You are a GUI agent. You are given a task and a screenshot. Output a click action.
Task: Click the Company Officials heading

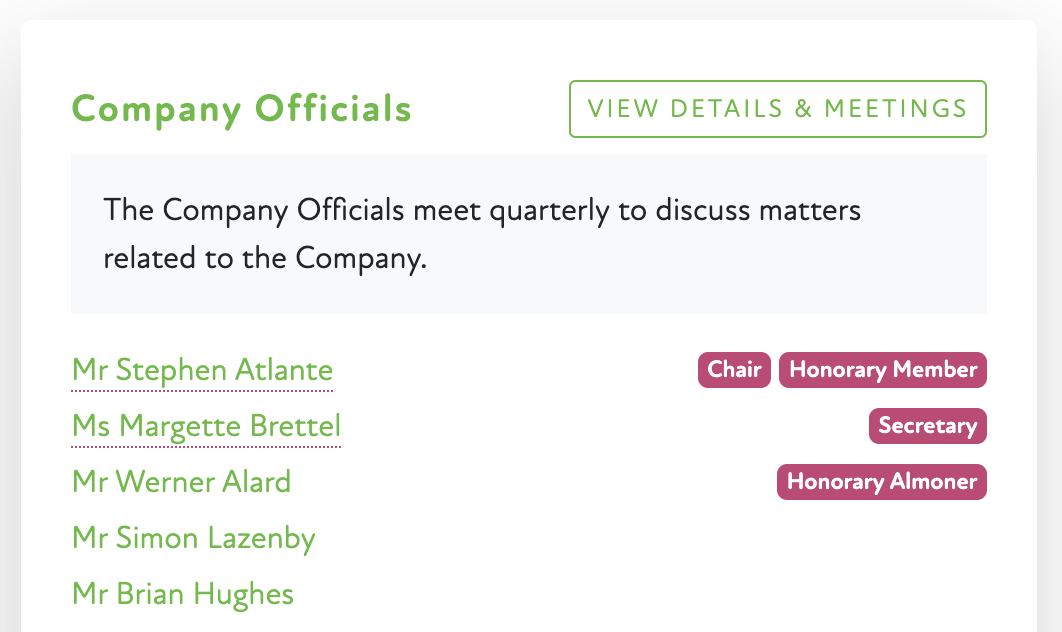(x=241, y=109)
